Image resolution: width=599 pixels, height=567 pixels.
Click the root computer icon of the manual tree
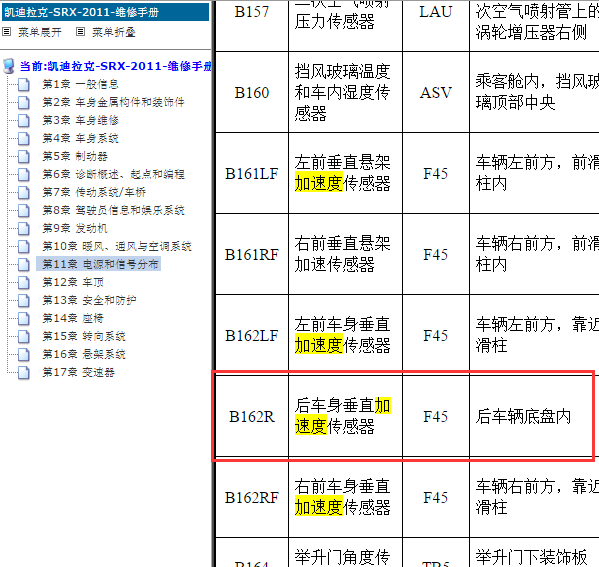click(x=9, y=66)
